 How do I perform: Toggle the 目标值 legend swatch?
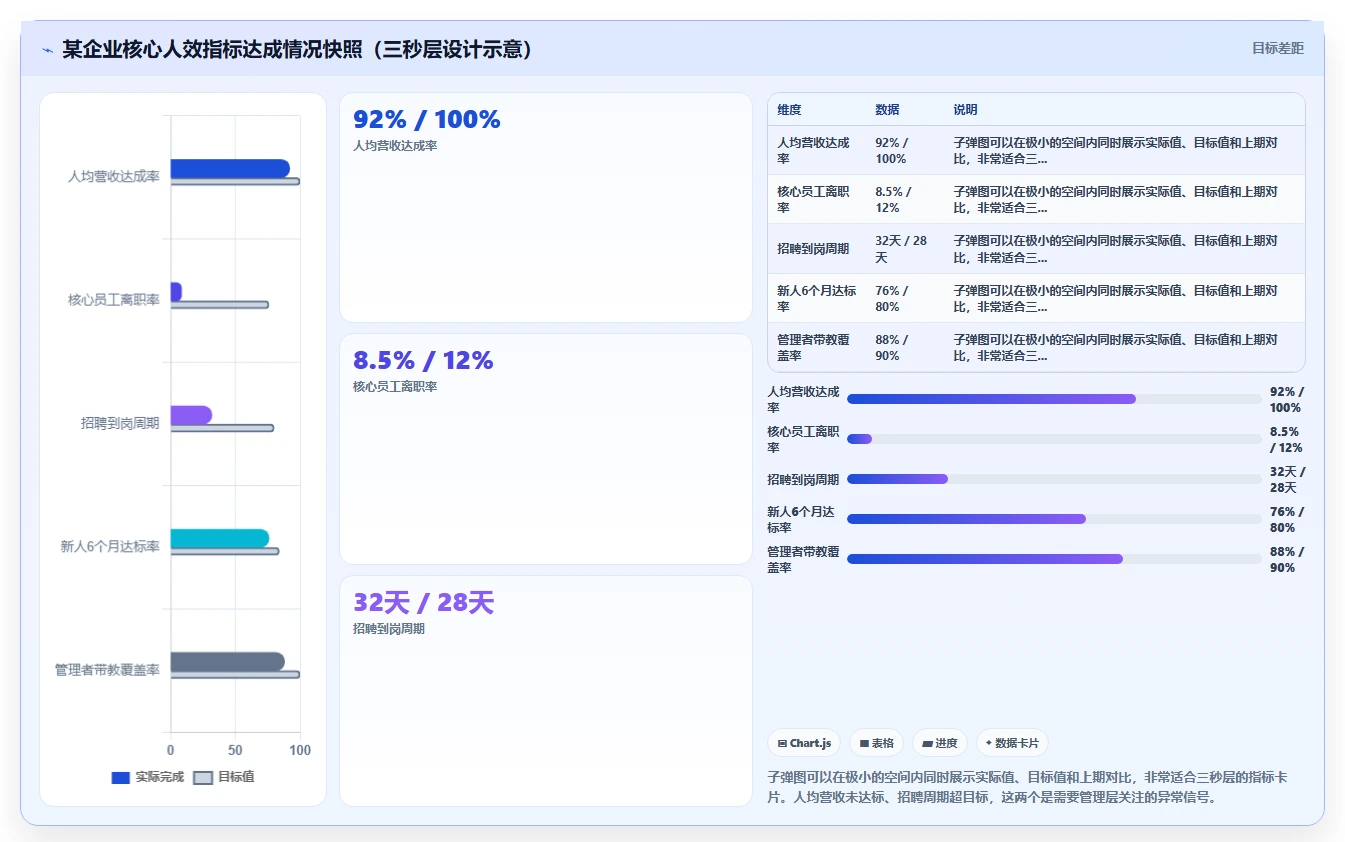click(203, 777)
